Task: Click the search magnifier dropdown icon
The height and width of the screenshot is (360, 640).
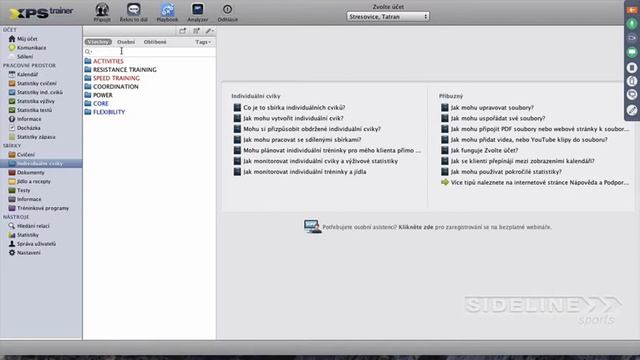Action: click(x=88, y=51)
